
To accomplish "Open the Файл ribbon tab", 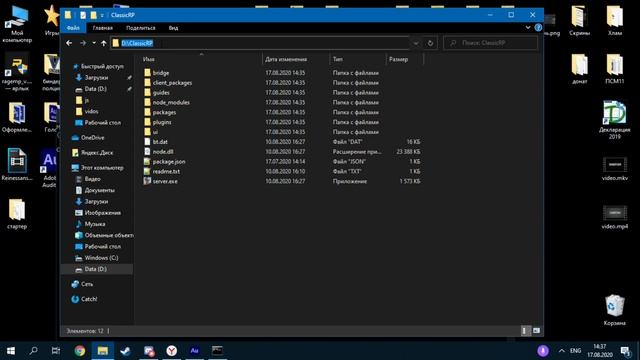I will (73, 28).
